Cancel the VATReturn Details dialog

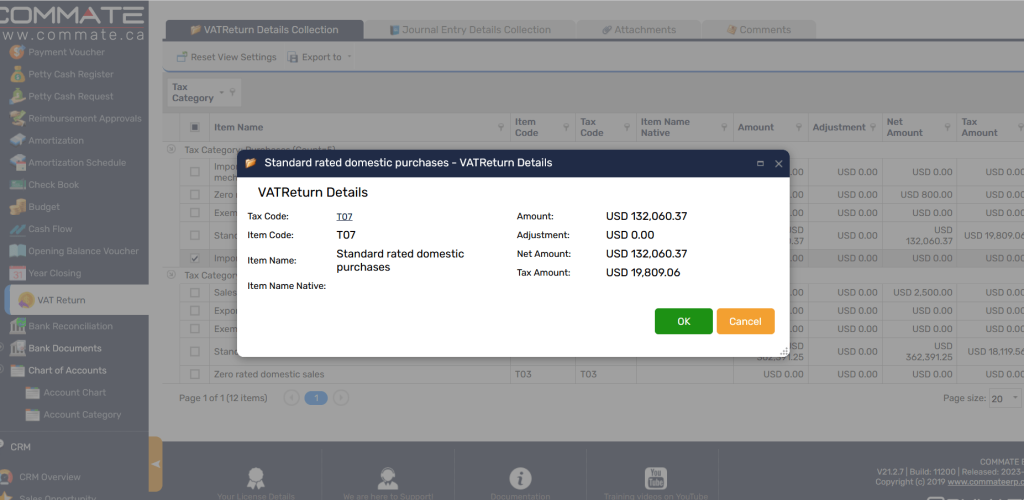[x=745, y=321]
